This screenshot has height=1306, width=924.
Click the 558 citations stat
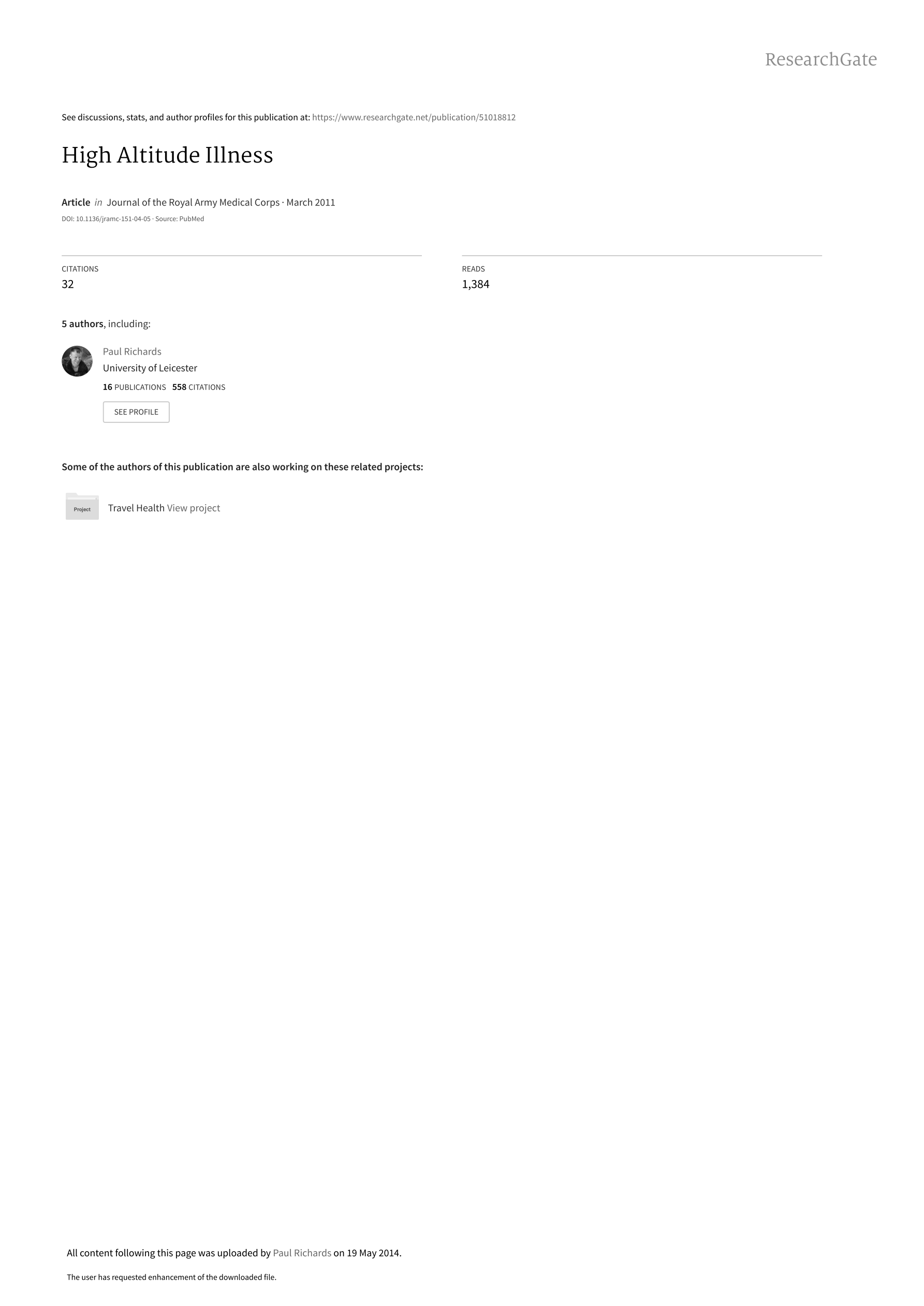click(199, 387)
